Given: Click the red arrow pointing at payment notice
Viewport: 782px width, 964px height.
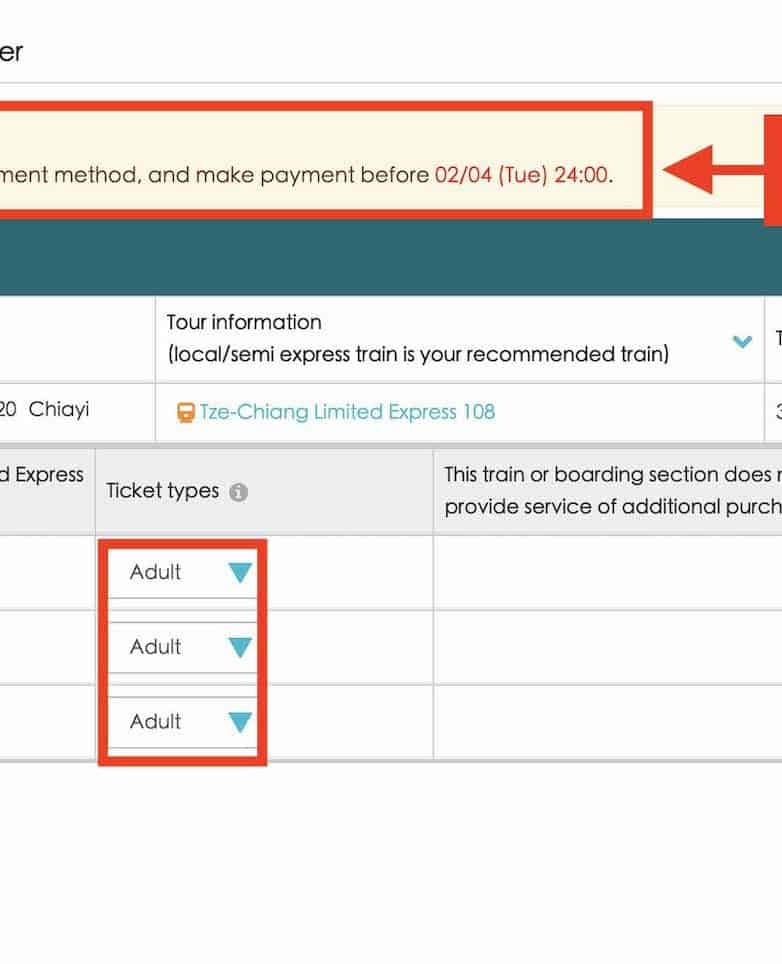Looking at the screenshot, I should [x=710, y=171].
